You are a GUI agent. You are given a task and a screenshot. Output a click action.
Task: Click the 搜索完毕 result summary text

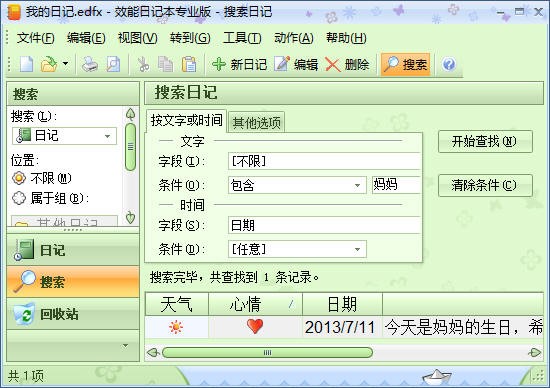(x=234, y=277)
